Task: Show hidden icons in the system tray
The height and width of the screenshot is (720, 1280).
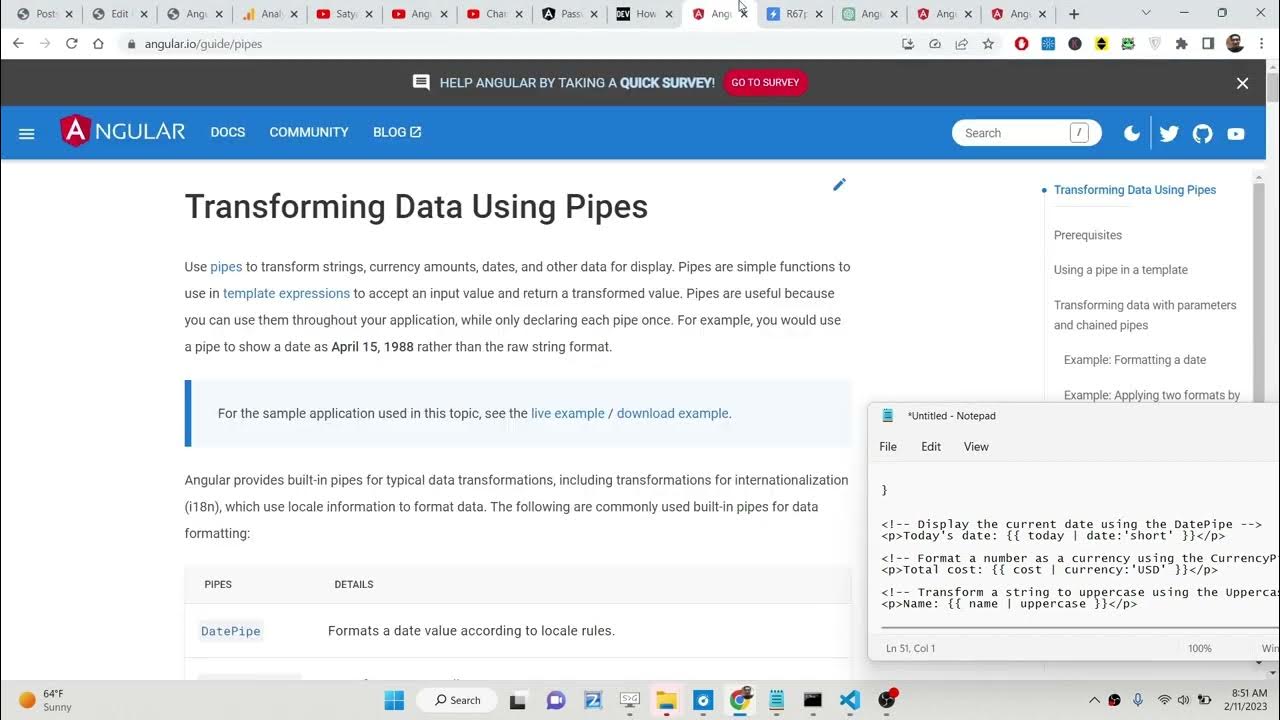Action: coord(1094,700)
